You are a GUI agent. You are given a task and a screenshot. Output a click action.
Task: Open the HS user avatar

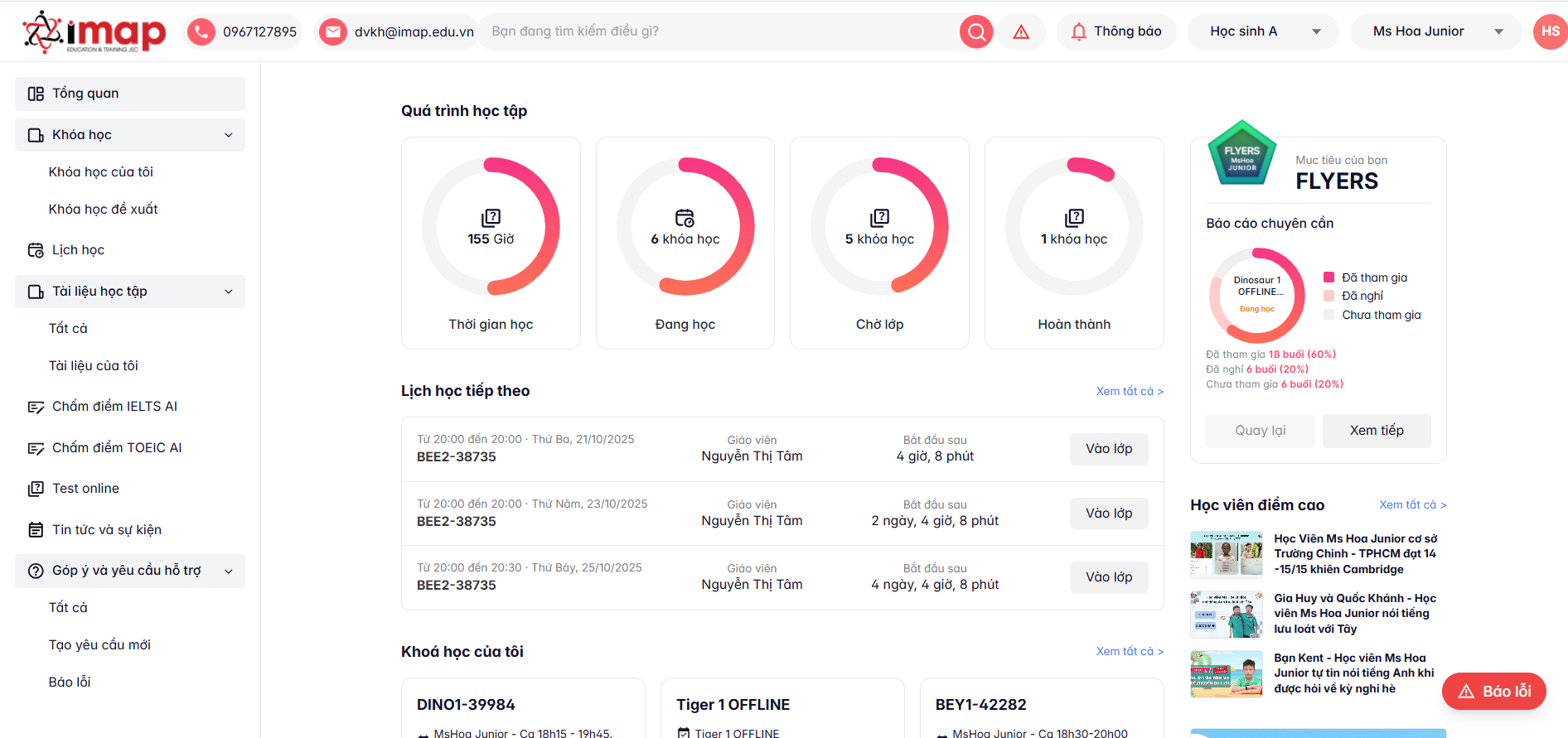click(1550, 31)
